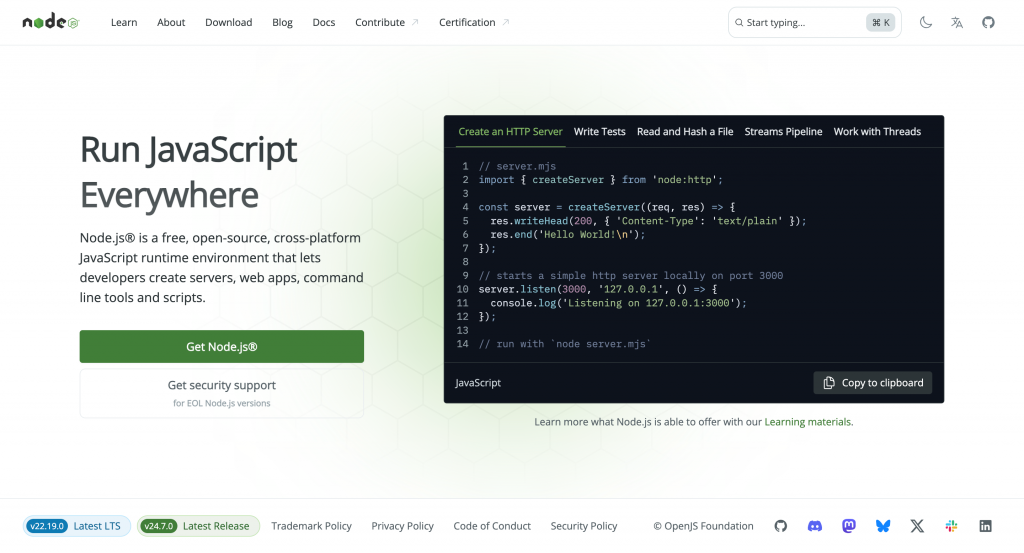1024x553 pixels.
Task: Open the Streams Pipeline tab
Action: [x=783, y=131]
